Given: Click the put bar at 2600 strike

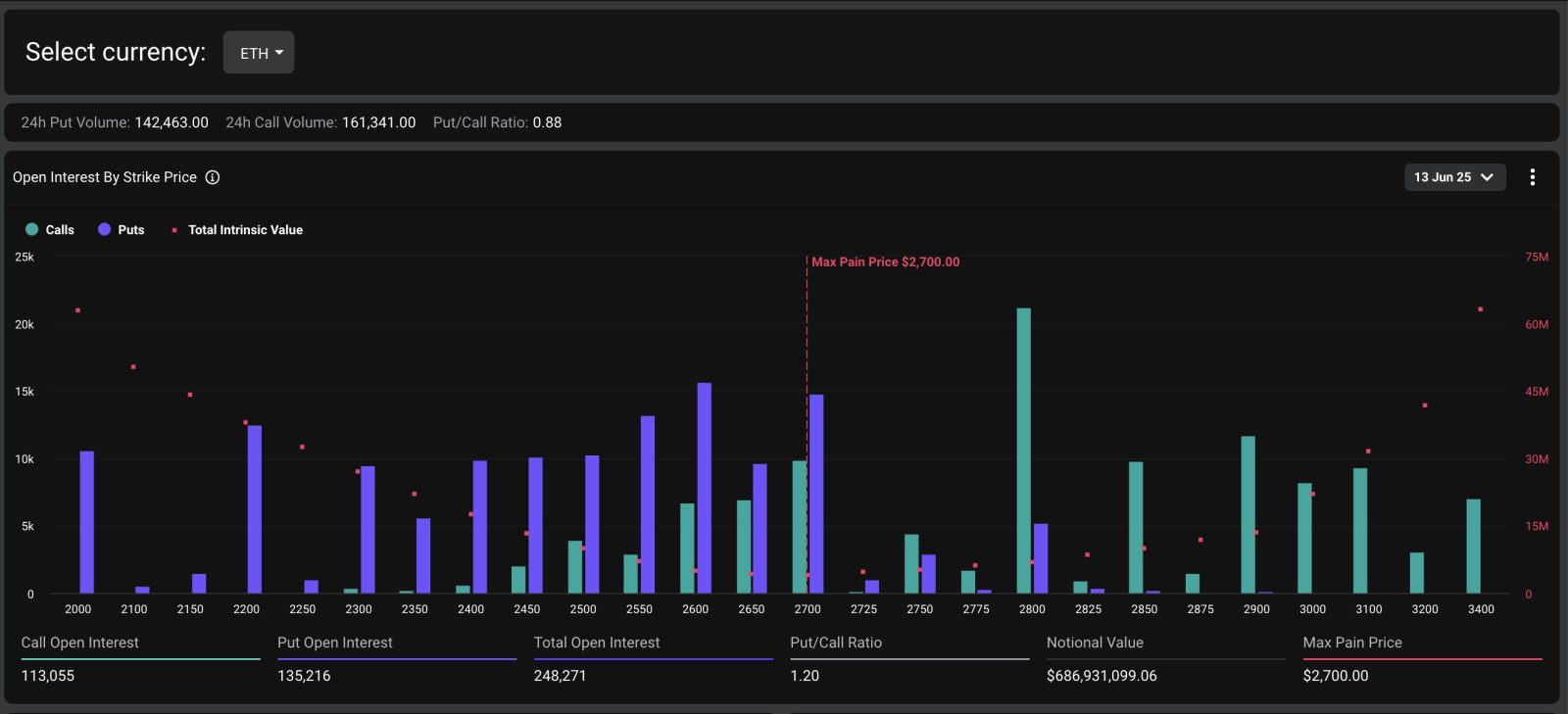Looking at the screenshot, I should 704,488.
